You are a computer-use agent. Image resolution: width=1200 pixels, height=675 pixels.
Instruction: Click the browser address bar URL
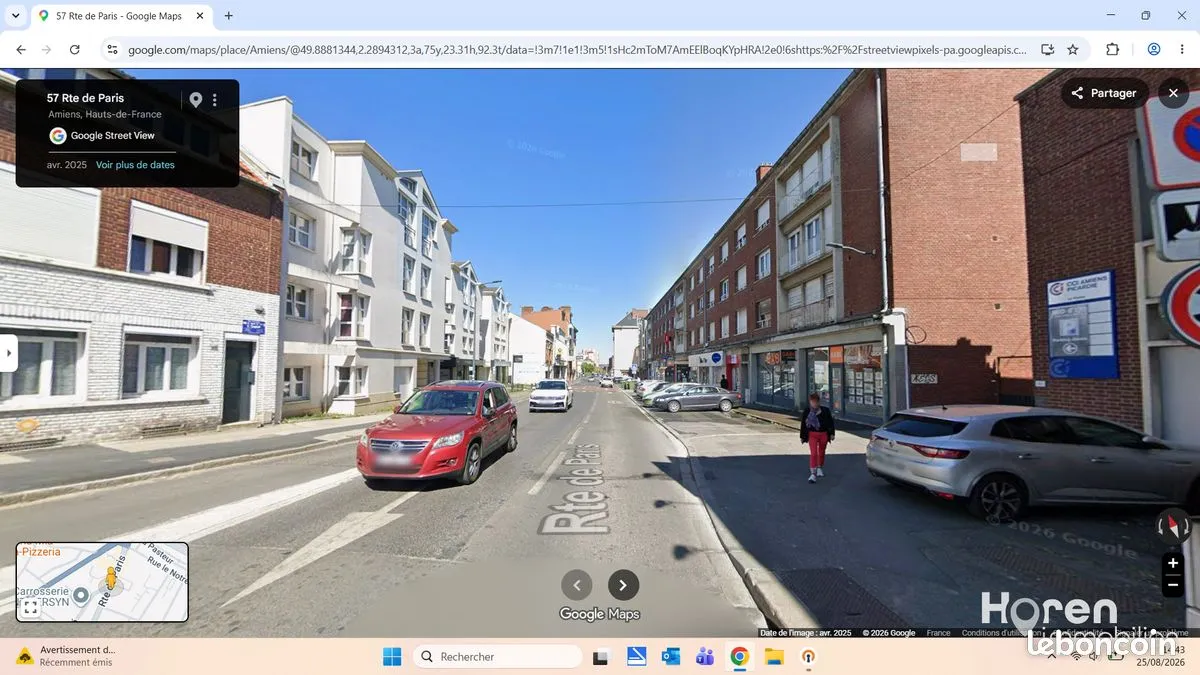pos(577,49)
